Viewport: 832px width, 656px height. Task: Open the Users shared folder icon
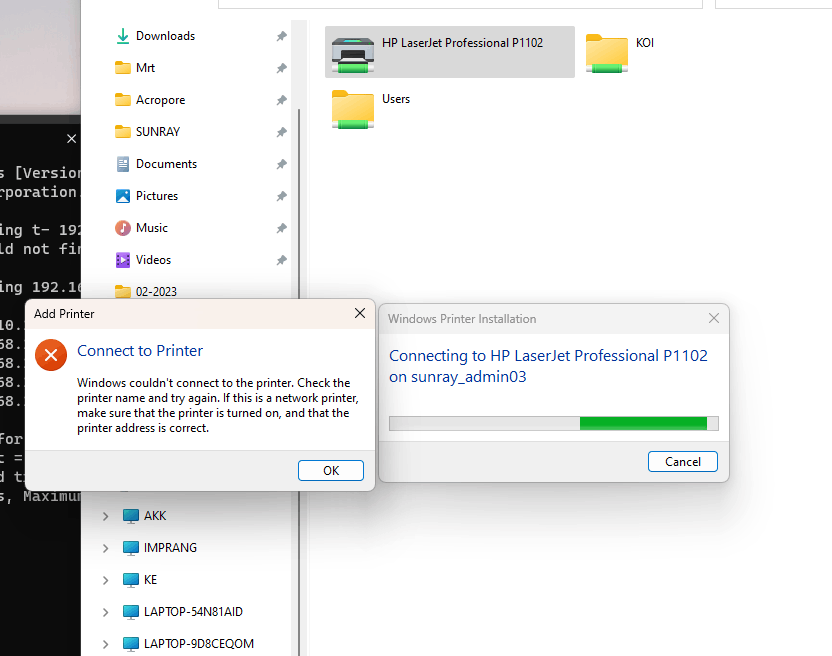coord(353,109)
